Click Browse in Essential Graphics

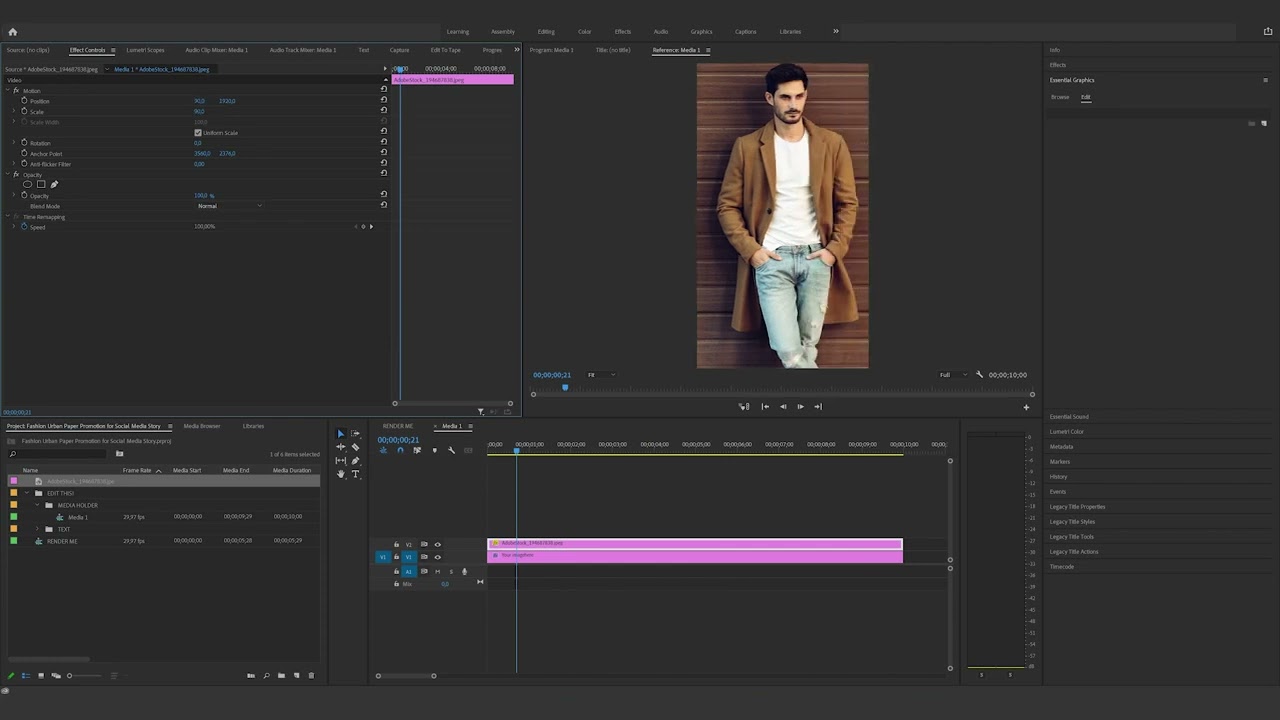pyautogui.click(x=1060, y=97)
